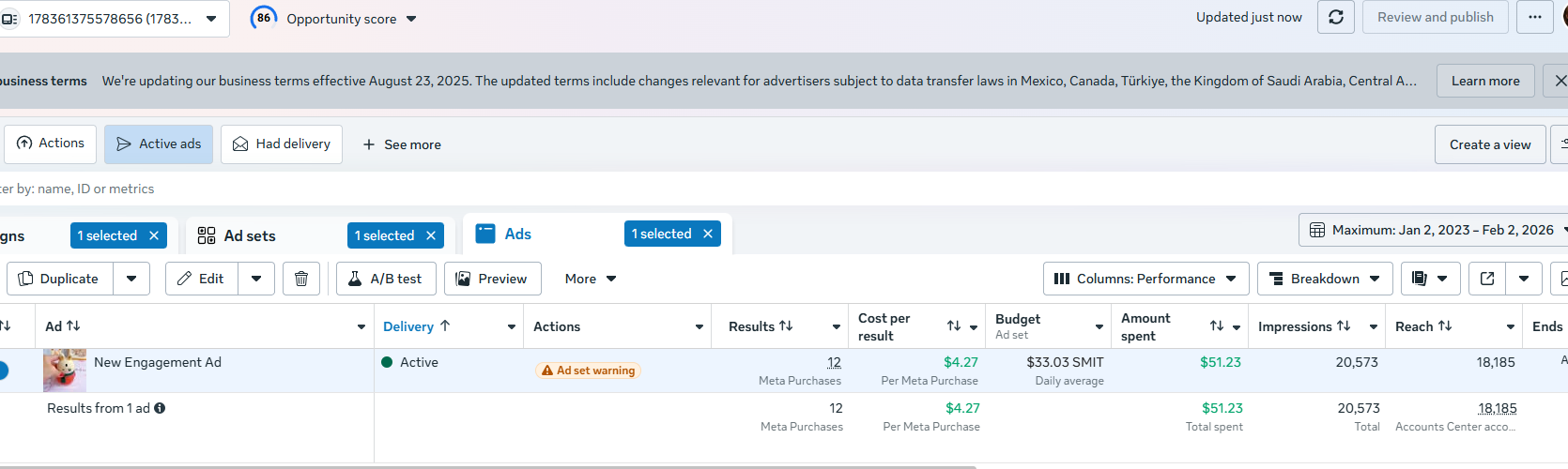Click the New Engagement Ad thumbnail
The width and height of the screenshot is (1568, 469).
pyautogui.click(x=65, y=371)
